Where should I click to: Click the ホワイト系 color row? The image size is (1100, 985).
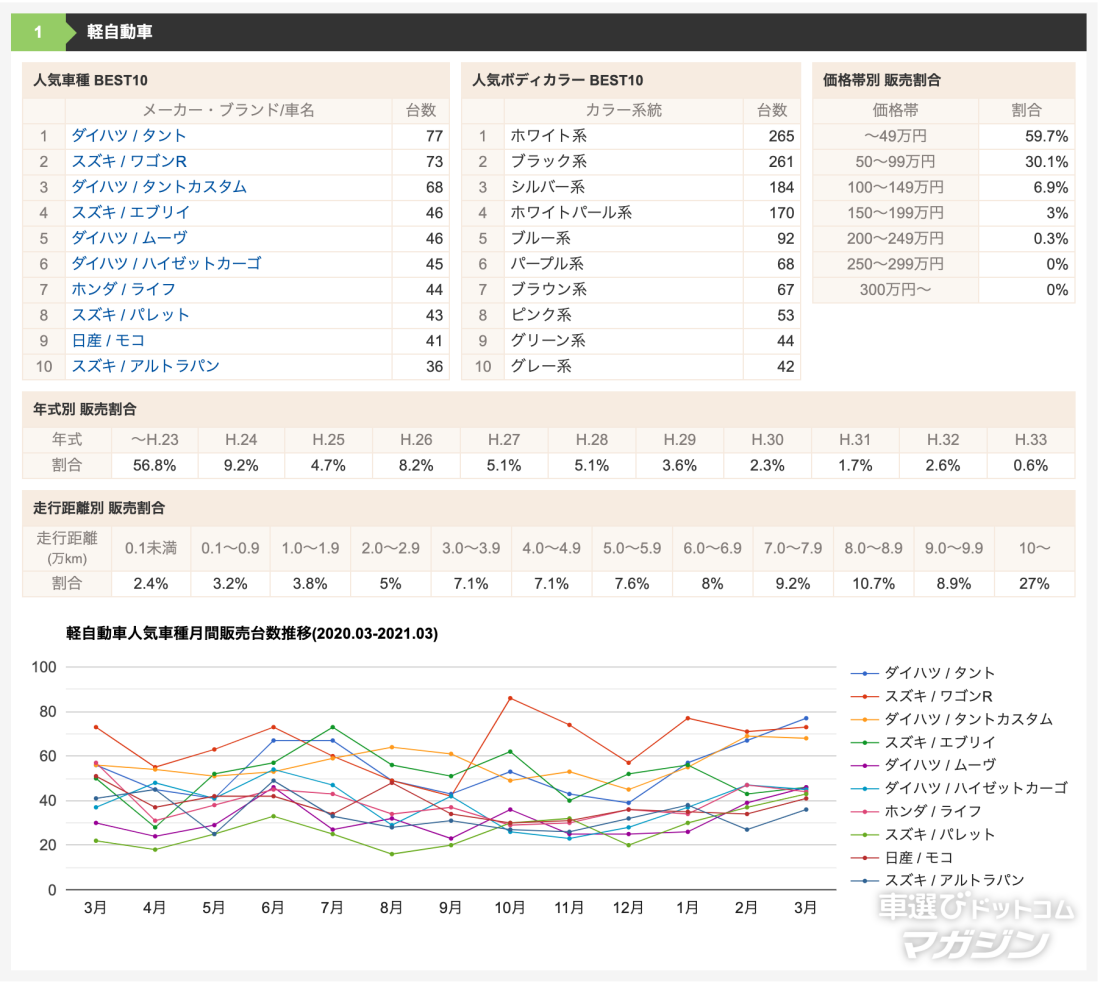(631, 136)
